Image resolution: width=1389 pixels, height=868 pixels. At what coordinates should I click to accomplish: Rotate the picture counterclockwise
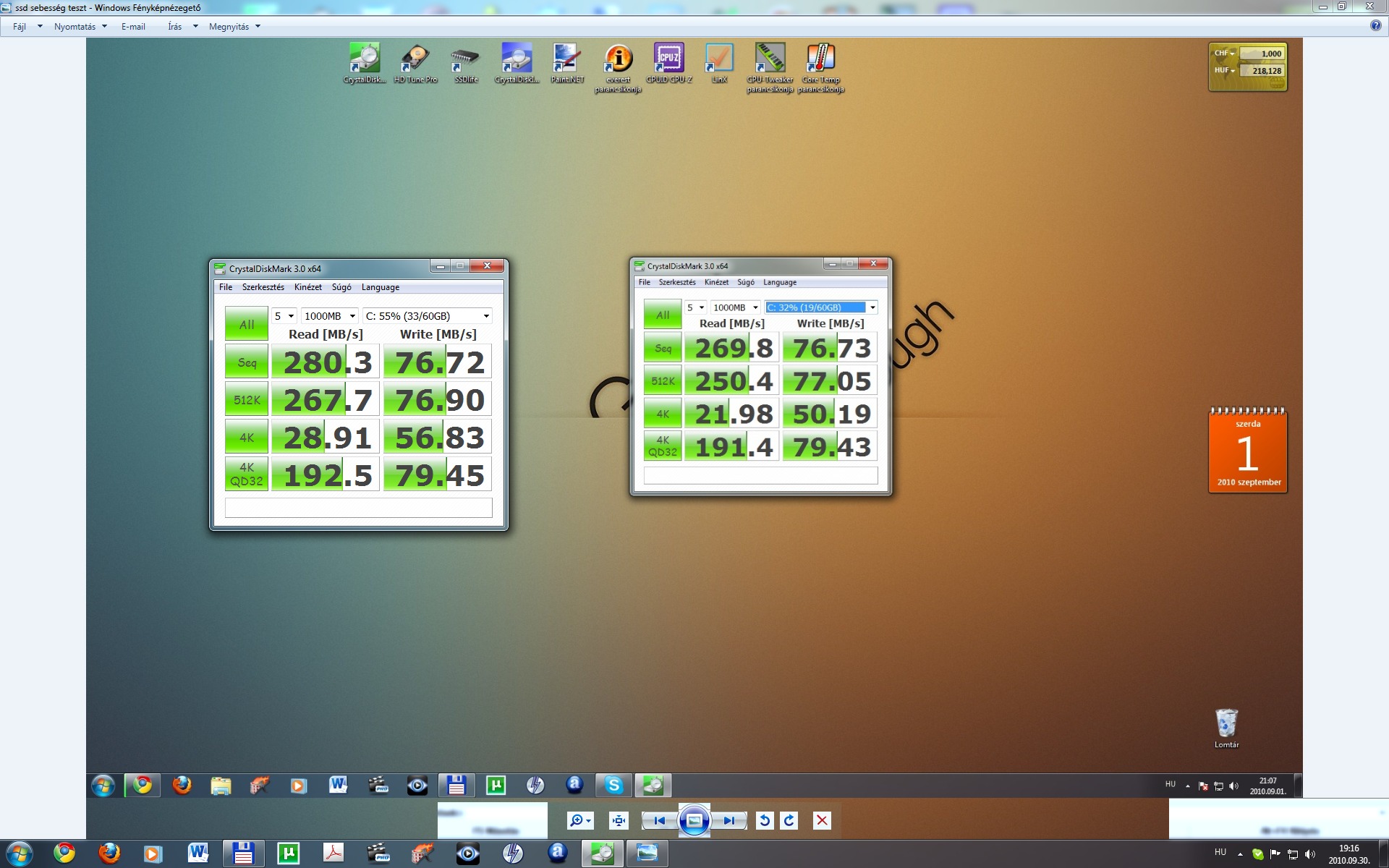[765, 820]
